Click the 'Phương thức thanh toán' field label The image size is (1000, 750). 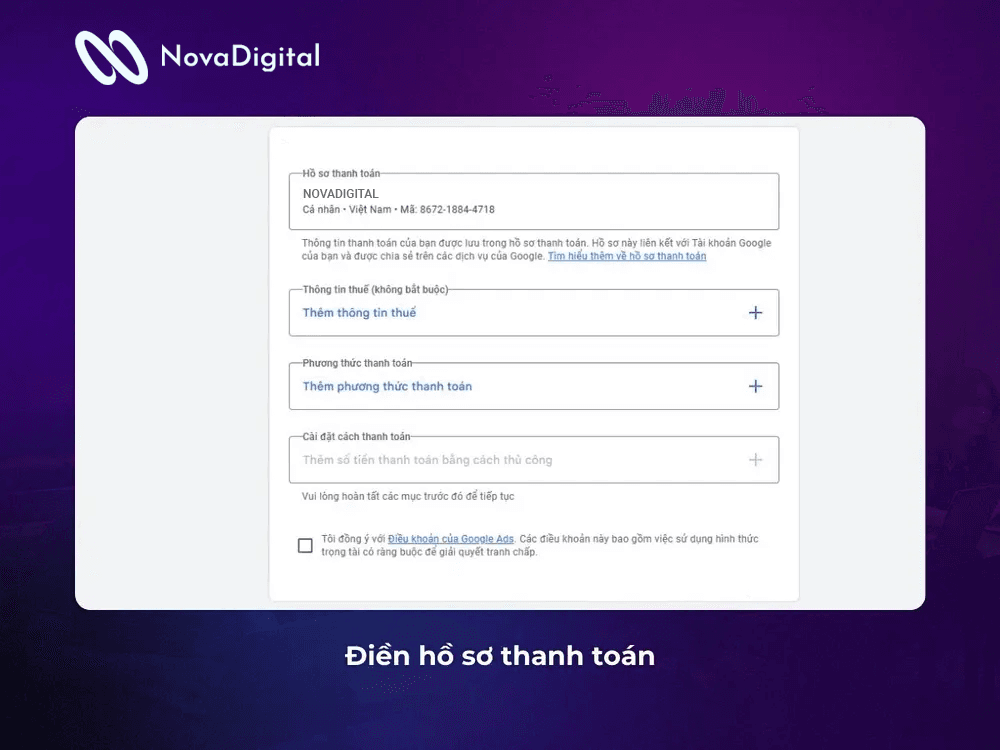357,363
